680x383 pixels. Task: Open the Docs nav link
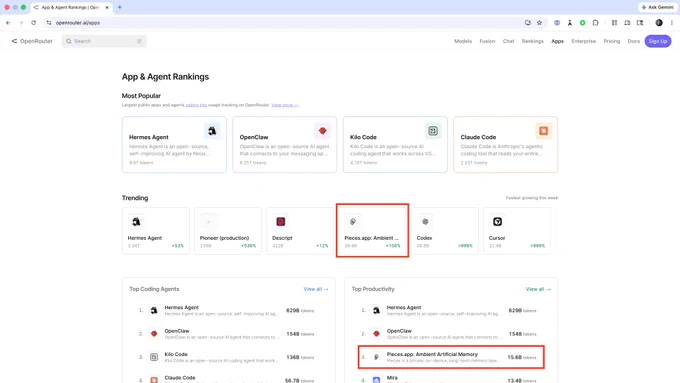[633, 41]
